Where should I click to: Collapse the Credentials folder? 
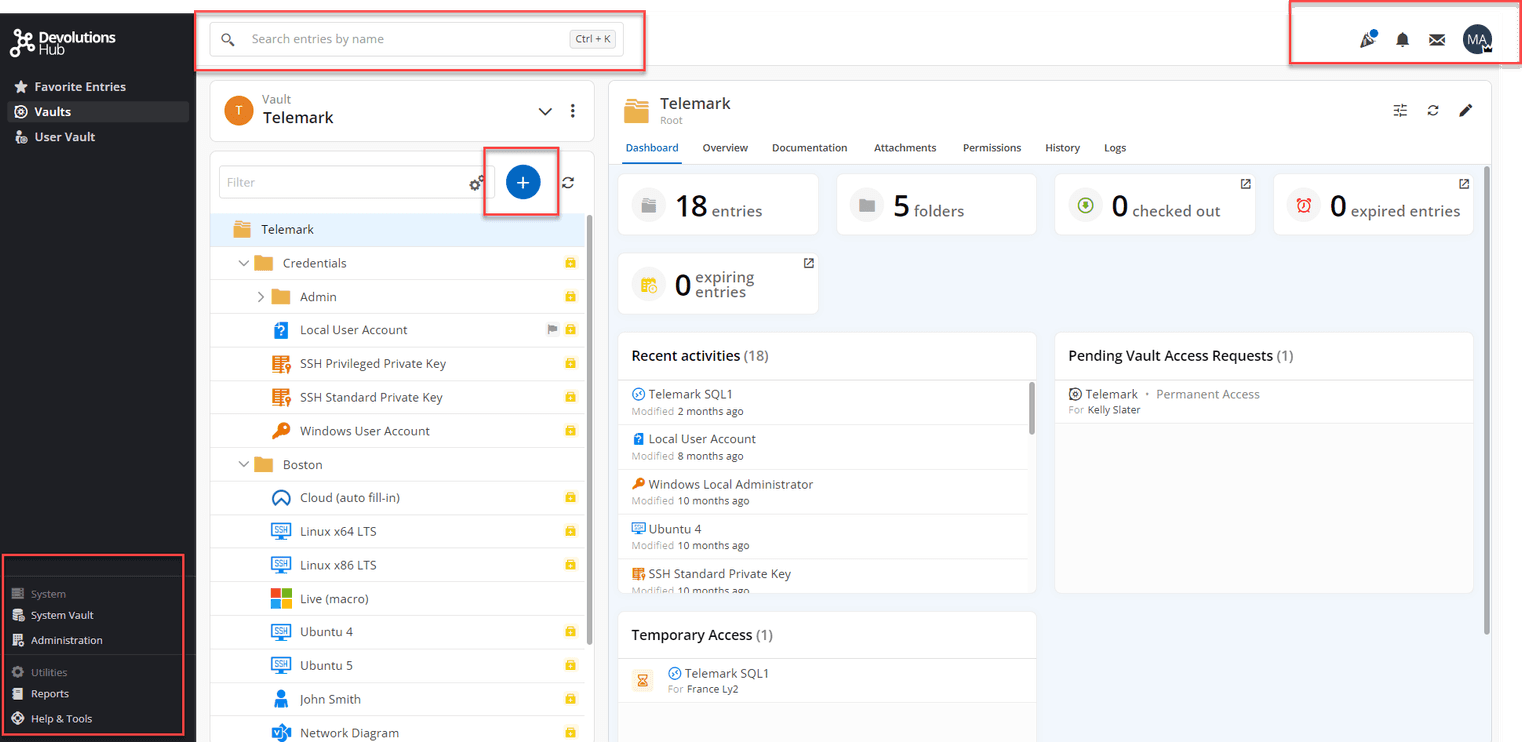click(243, 263)
